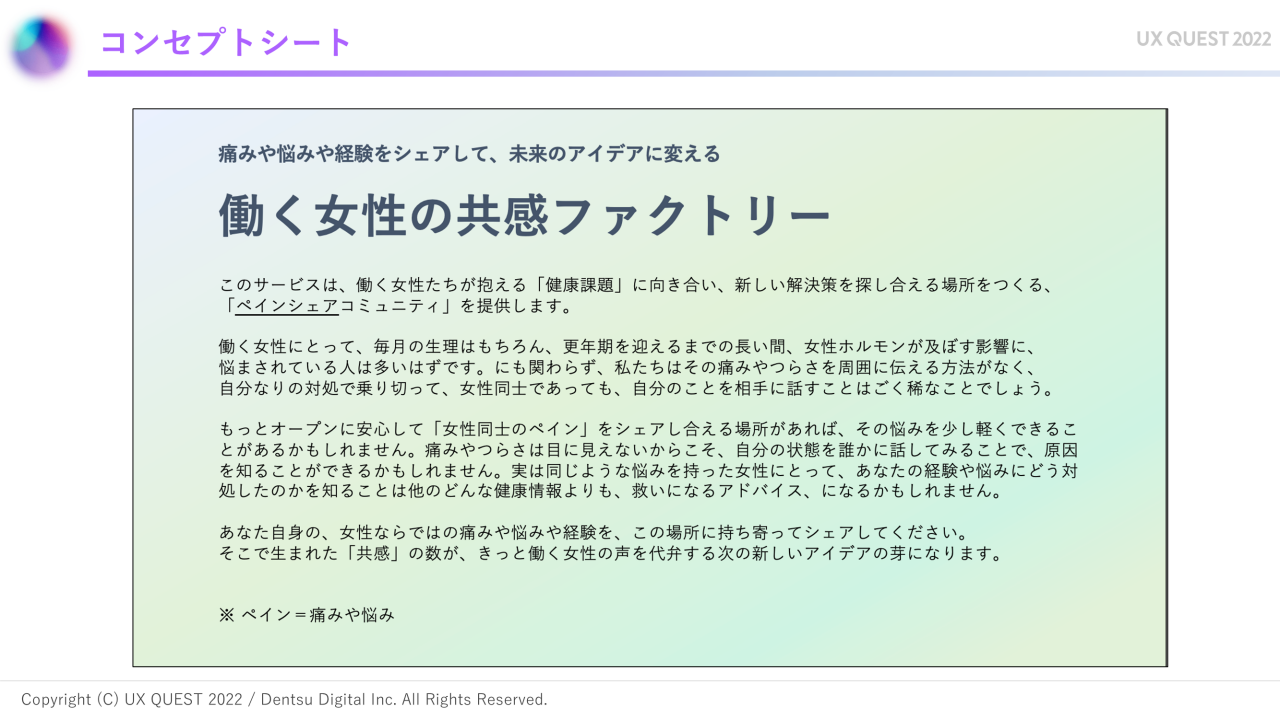Click the コンセプトシート slide title
The image size is (1280, 719).
click(226, 43)
